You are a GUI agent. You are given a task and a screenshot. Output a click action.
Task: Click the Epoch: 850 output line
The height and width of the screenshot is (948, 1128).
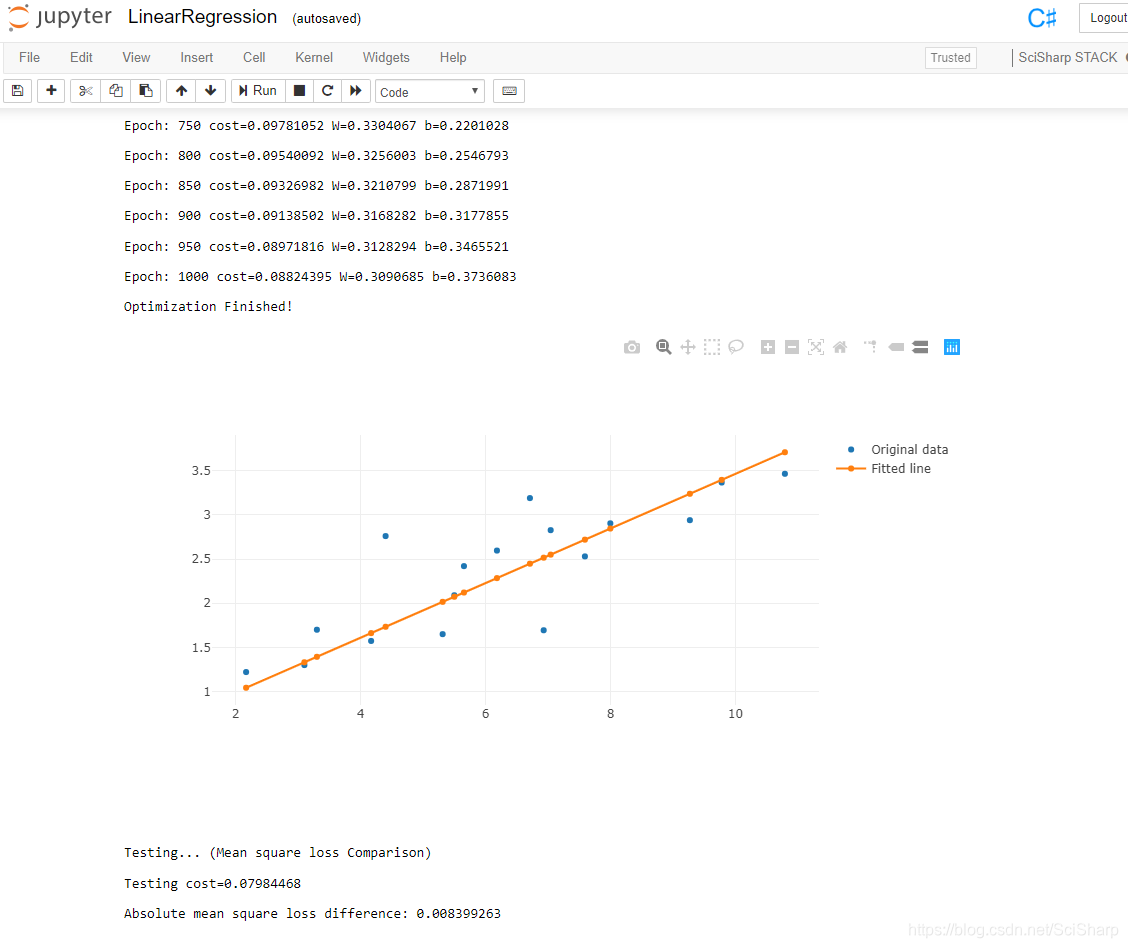pyautogui.click(x=317, y=186)
